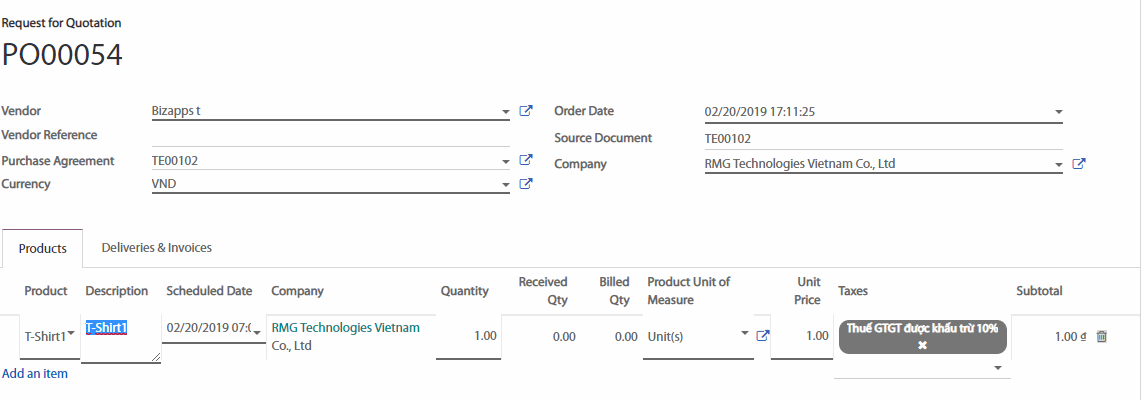Open the Purchase Agreement dropdown
Screen dimensions: 1144x400
point(506,161)
